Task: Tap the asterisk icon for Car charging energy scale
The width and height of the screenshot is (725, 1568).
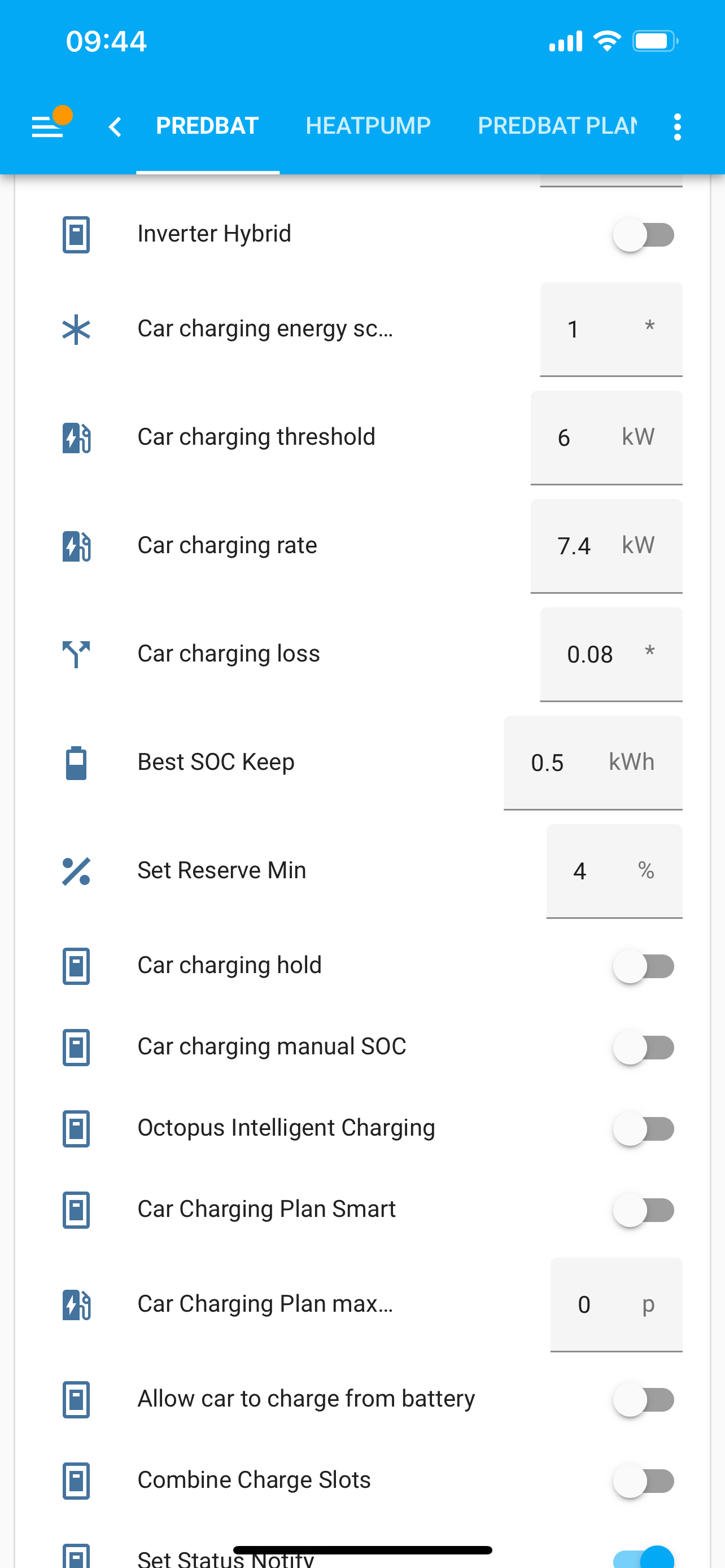Action: tap(76, 329)
